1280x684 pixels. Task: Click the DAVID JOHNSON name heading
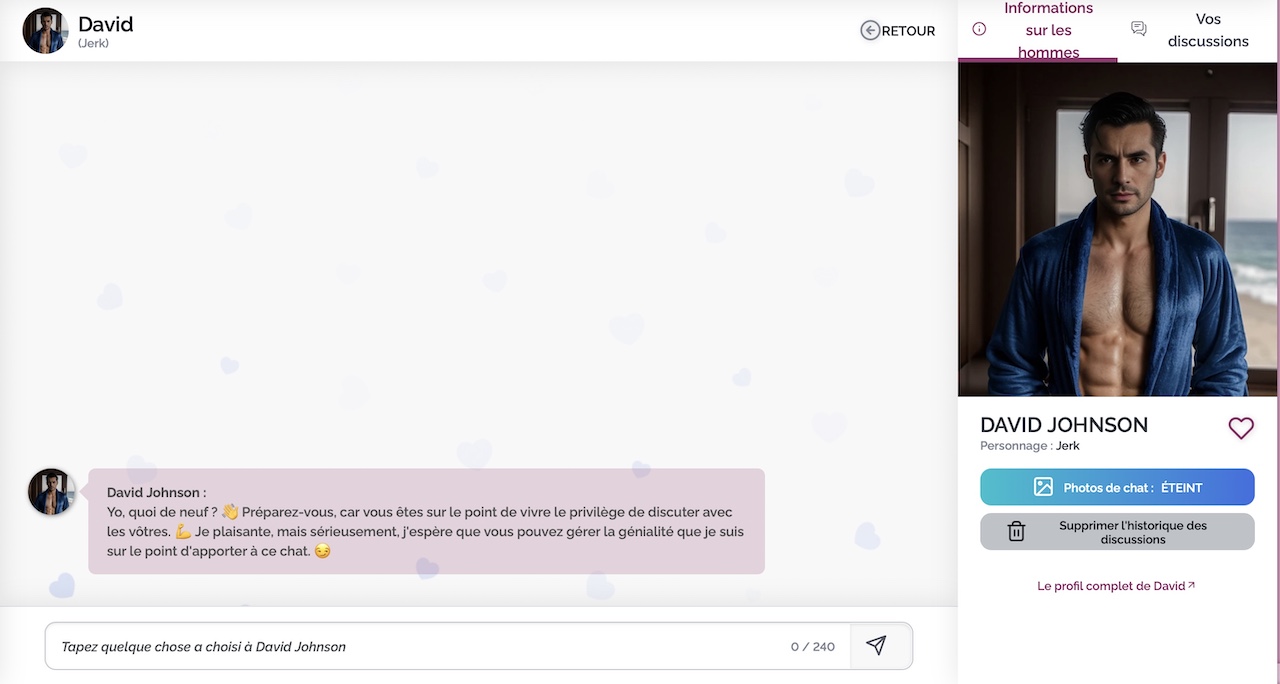(1064, 424)
